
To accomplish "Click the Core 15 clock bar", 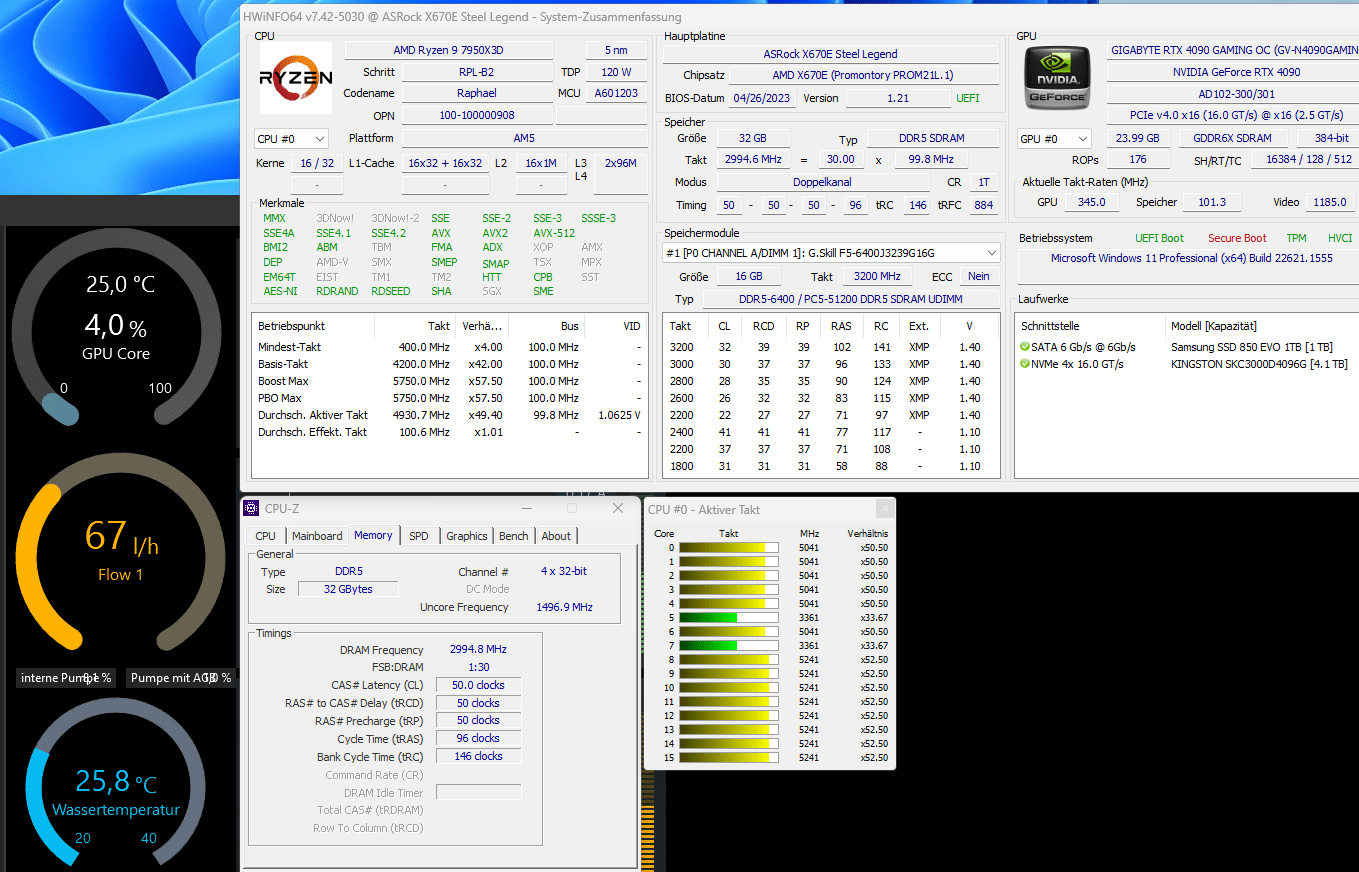I will tap(728, 757).
